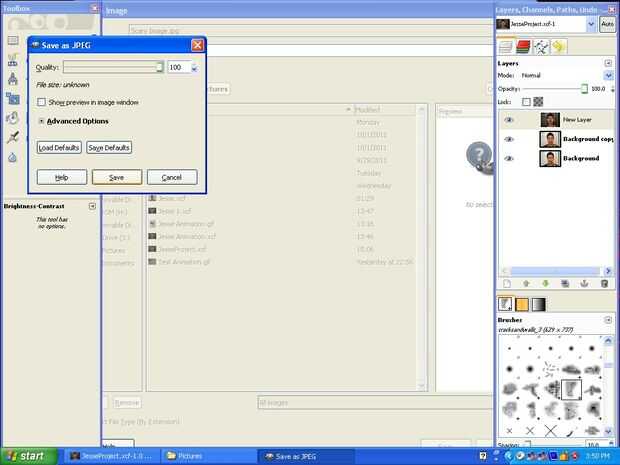Open the JesseProject.xcf taskbar button
This screenshot has height=465, width=620.
112,456
